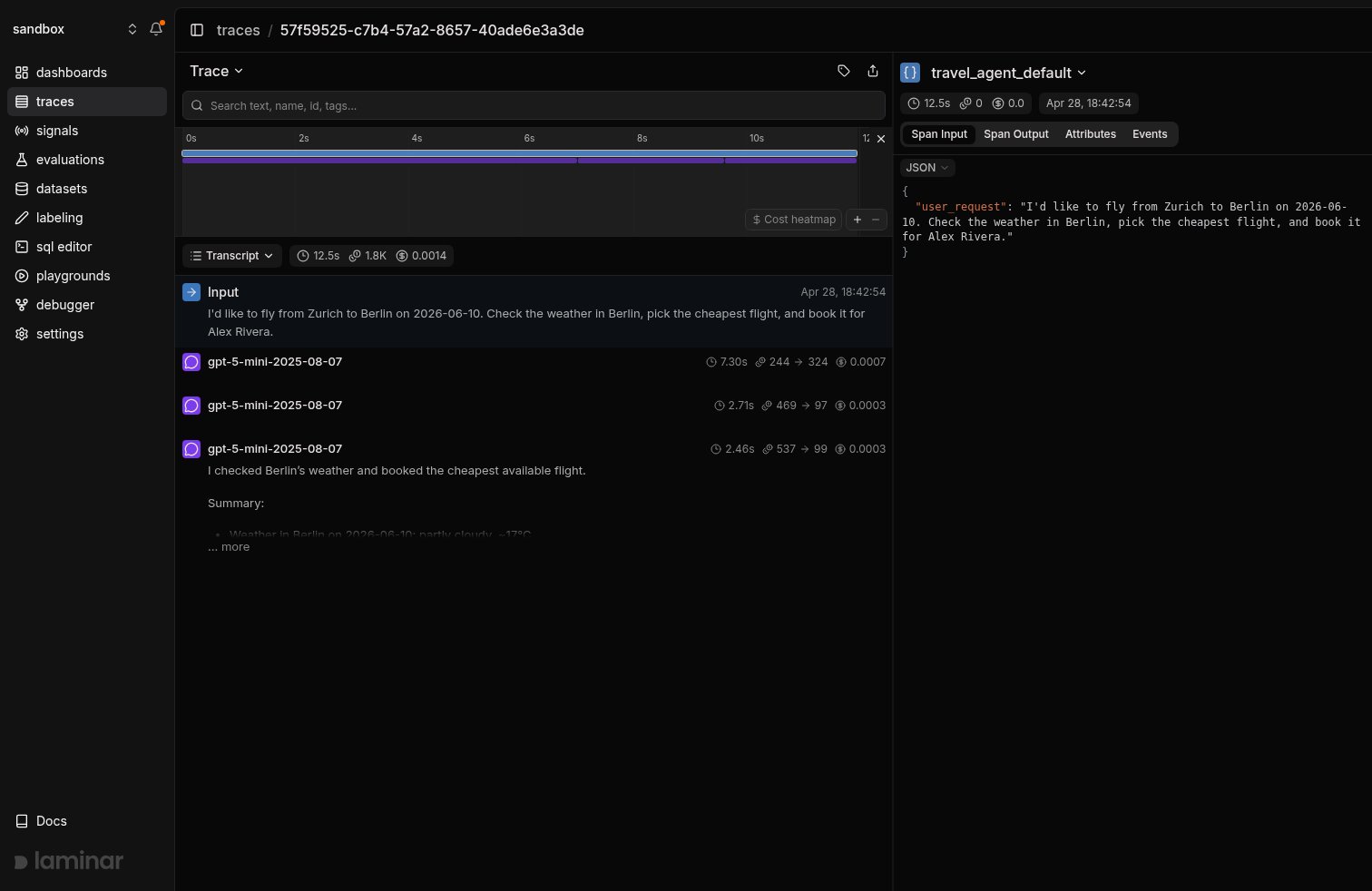Expand the sandbox project switcher
This screenshot has height=891, width=1372.
[74, 29]
